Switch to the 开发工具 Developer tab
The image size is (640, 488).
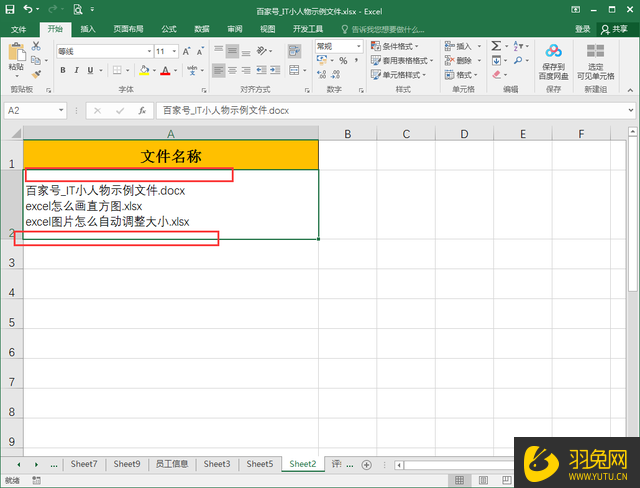[308, 29]
